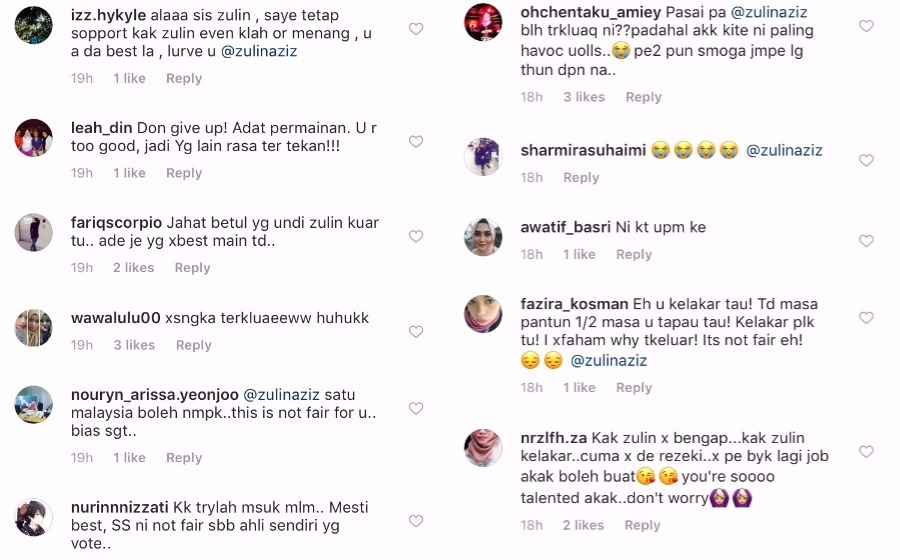Like ohchentaku_amiey's comment heart
The height and width of the screenshot is (560, 900).
(866, 26)
